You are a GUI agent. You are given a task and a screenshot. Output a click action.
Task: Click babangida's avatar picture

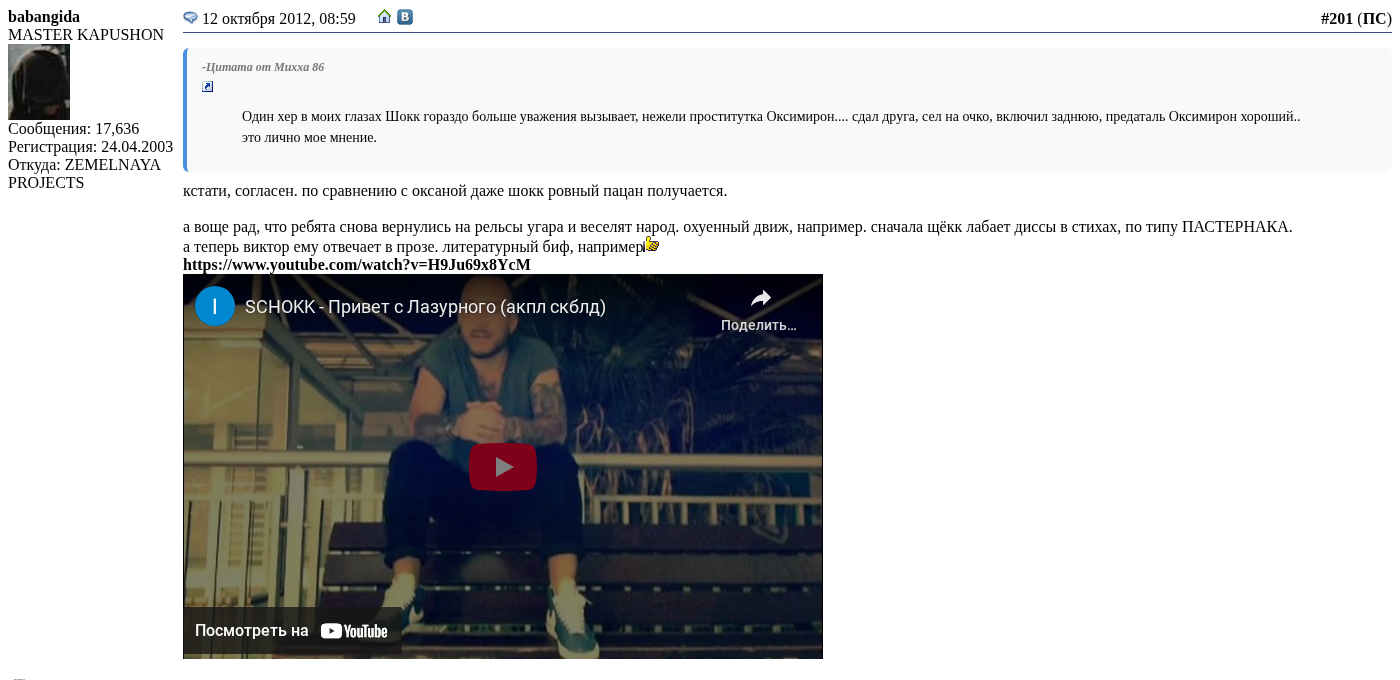(39, 82)
